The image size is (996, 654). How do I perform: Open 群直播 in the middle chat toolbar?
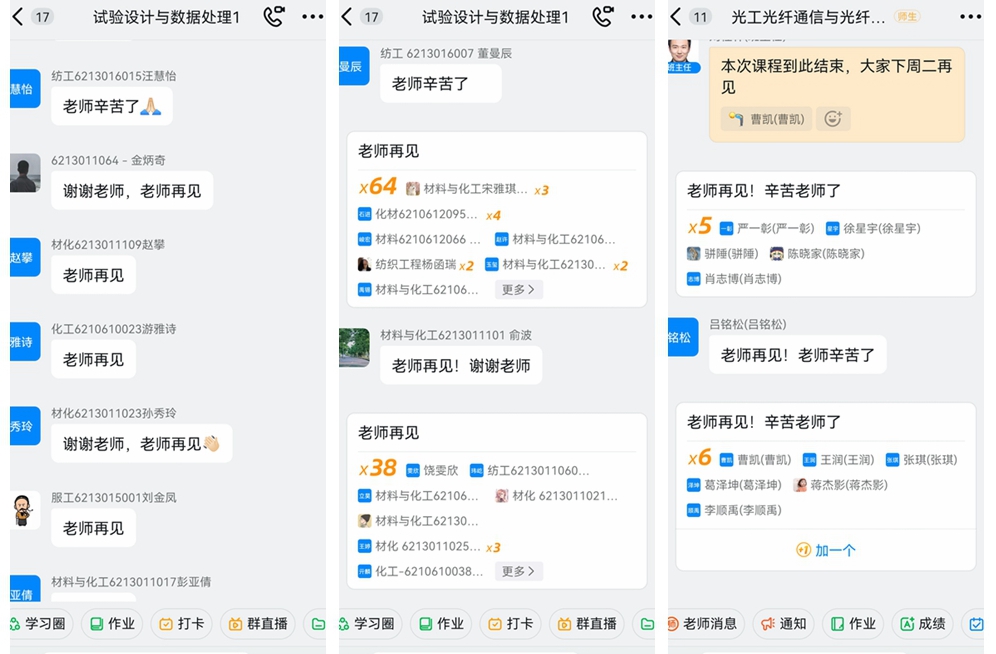click(586, 624)
